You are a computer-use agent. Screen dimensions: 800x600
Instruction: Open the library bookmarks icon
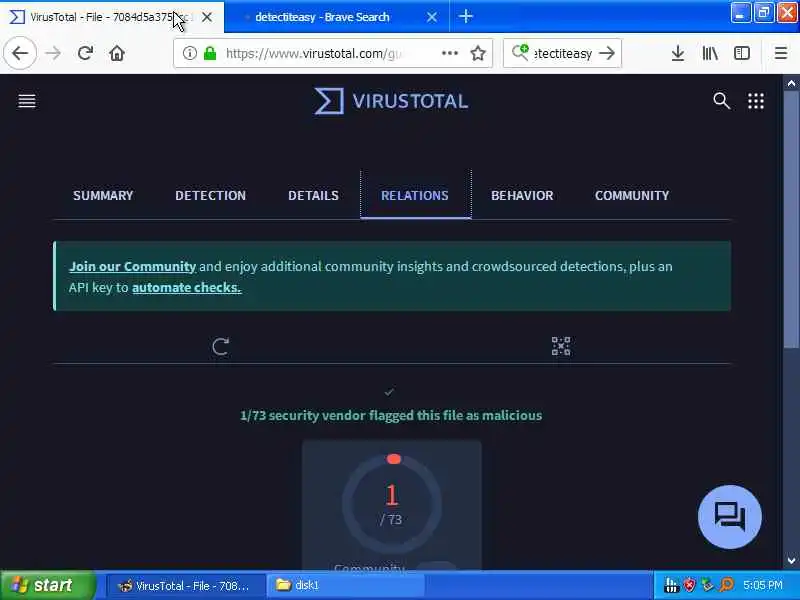click(x=710, y=53)
